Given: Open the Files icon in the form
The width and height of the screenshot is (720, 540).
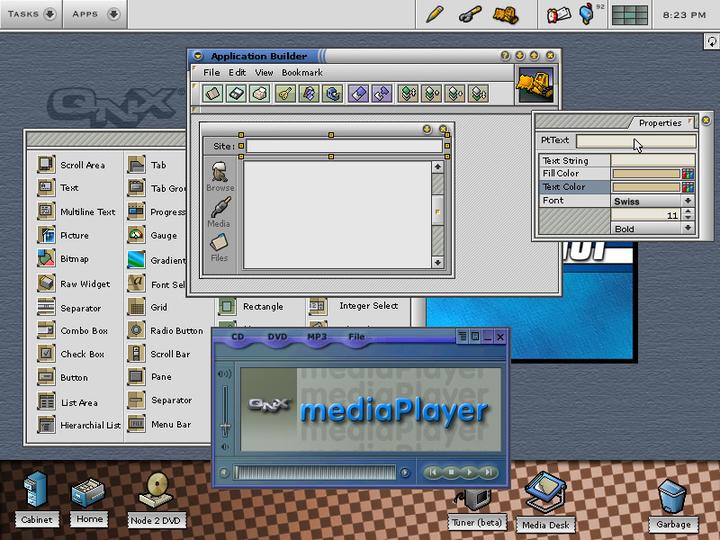Looking at the screenshot, I should 219,245.
